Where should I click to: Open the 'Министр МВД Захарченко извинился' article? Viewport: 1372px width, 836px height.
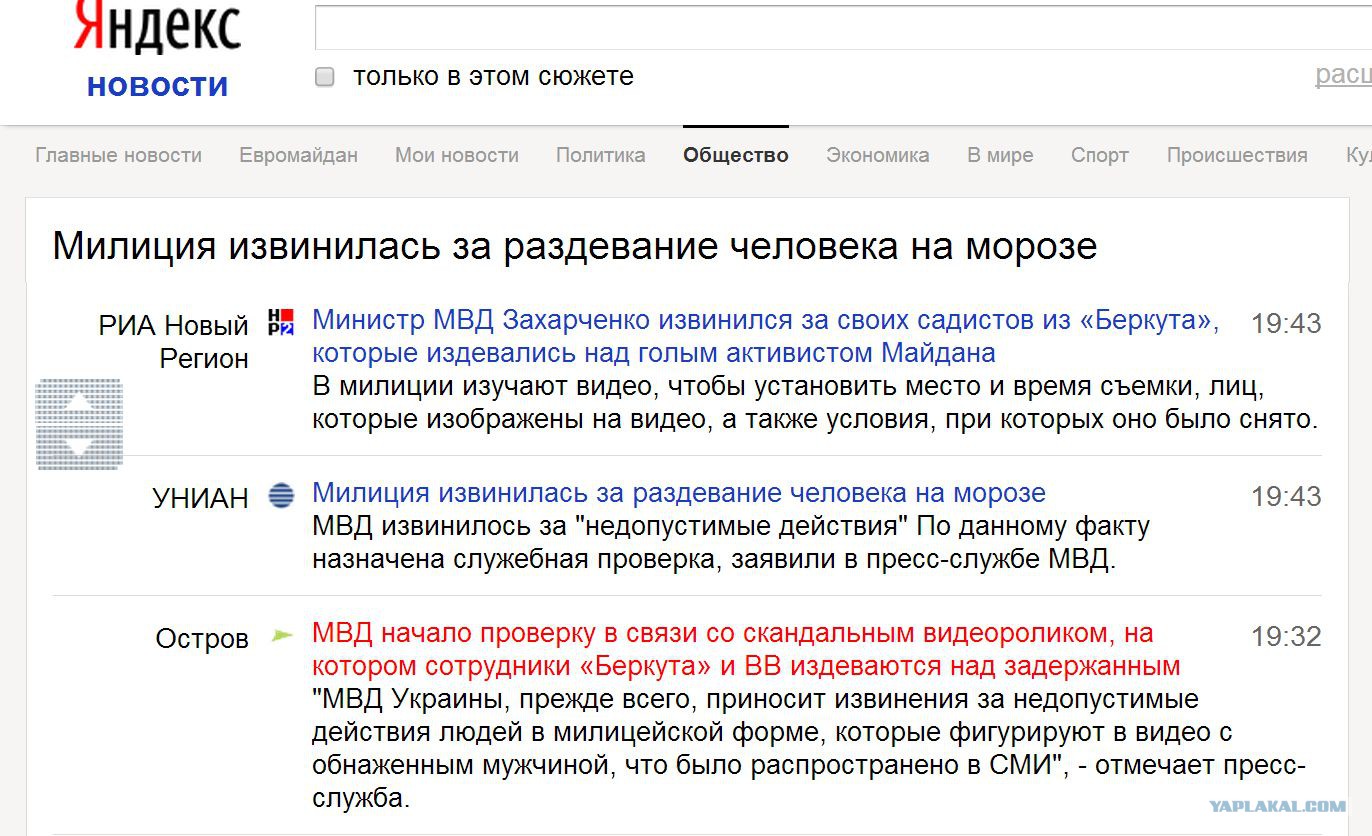pos(765,336)
